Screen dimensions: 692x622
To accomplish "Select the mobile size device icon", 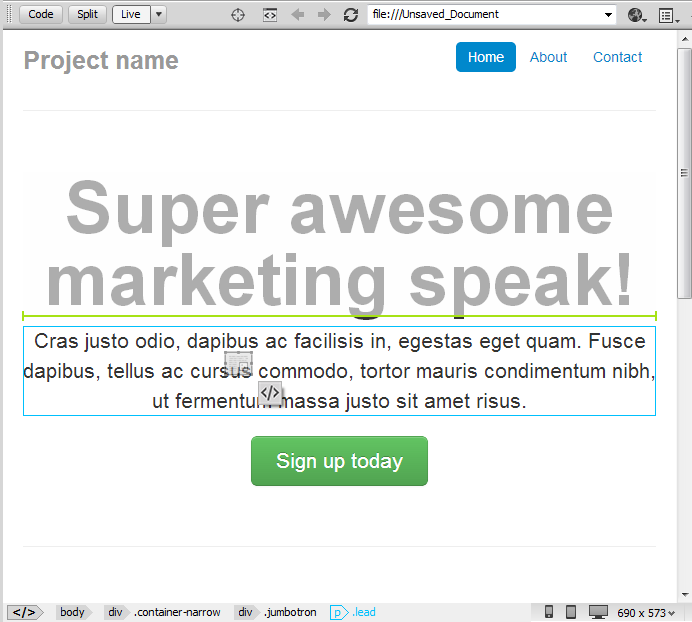I will 549,612.
